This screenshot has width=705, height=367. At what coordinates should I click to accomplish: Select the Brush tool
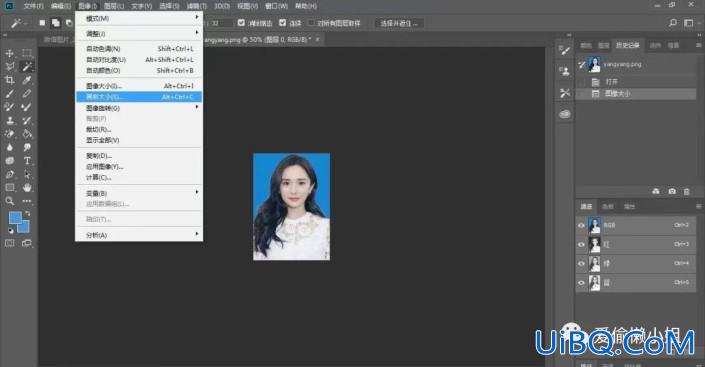[x=9, y=94]
